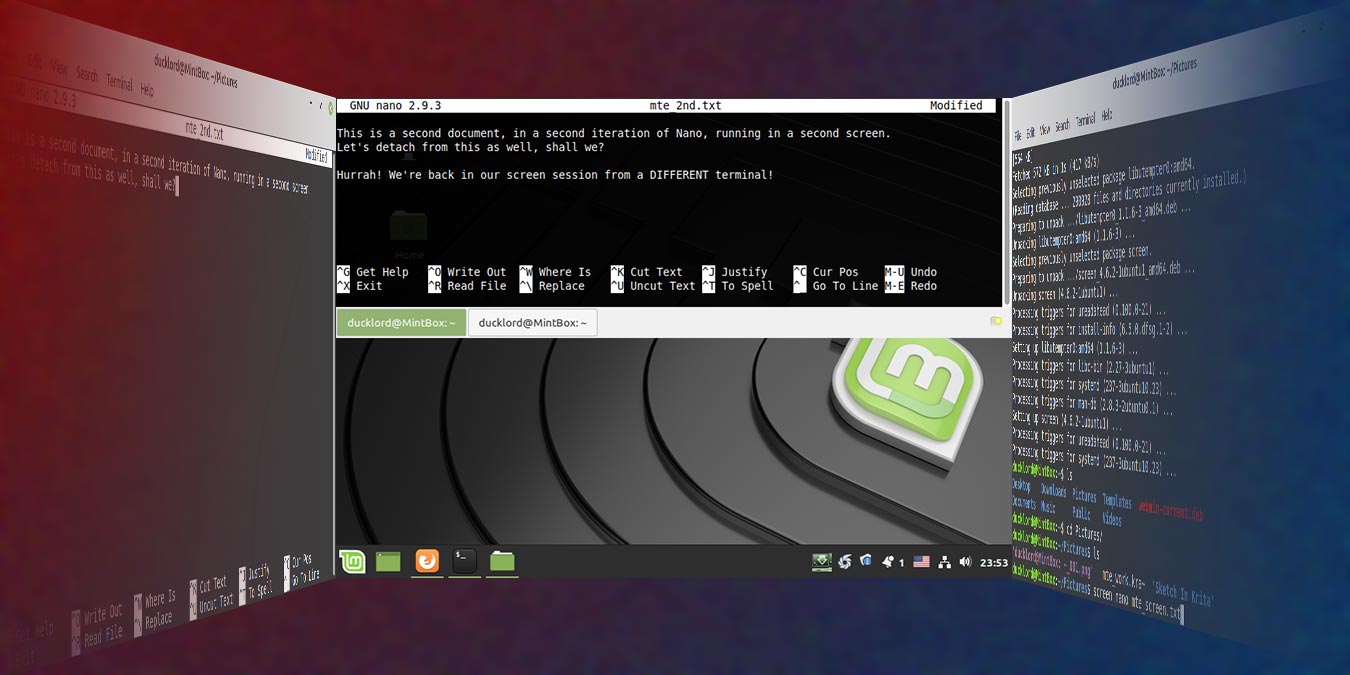
Task: Toggle keyboard layout via the US flag
Action: pos(921,561)
